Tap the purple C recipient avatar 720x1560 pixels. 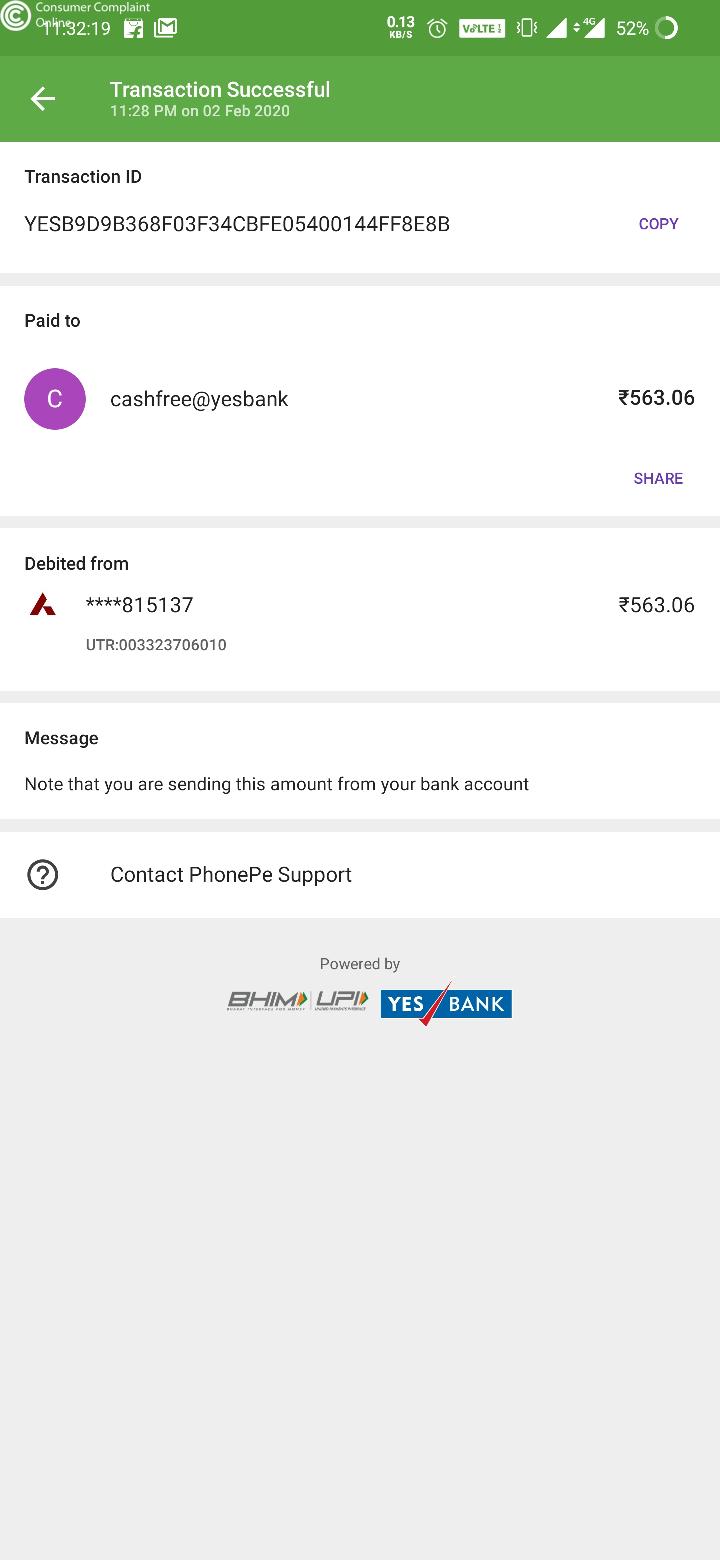click(55, 399)
